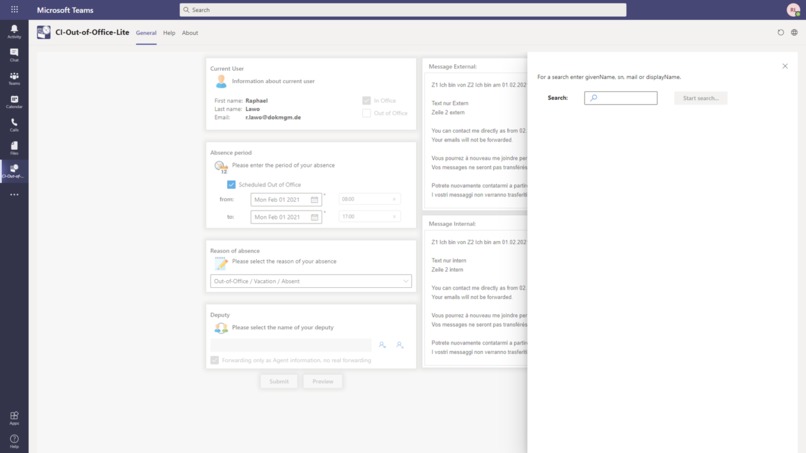Open Files in the Teams sidebar
Screen dimensions: 806x453
14,148
